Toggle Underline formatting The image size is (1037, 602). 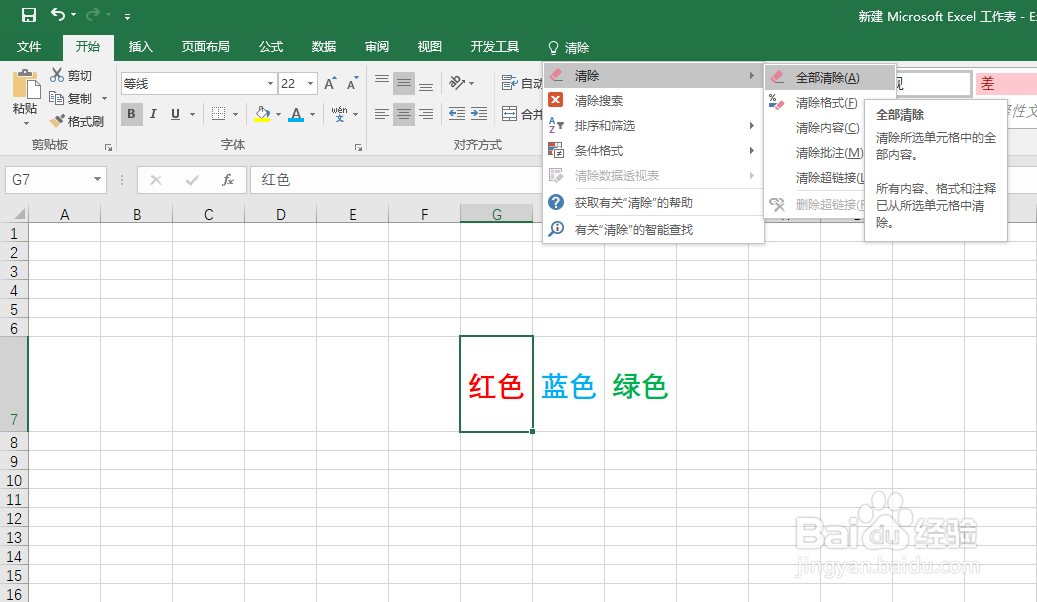pyautogui.click(x=175, y=114)
